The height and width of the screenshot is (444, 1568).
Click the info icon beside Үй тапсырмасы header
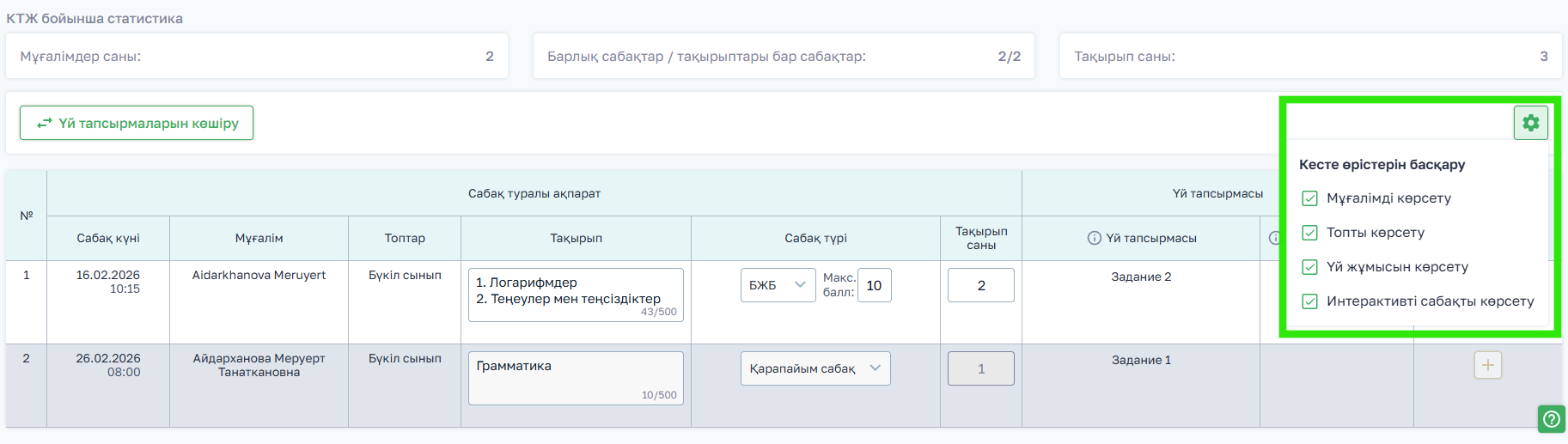tap(1094, 238)
